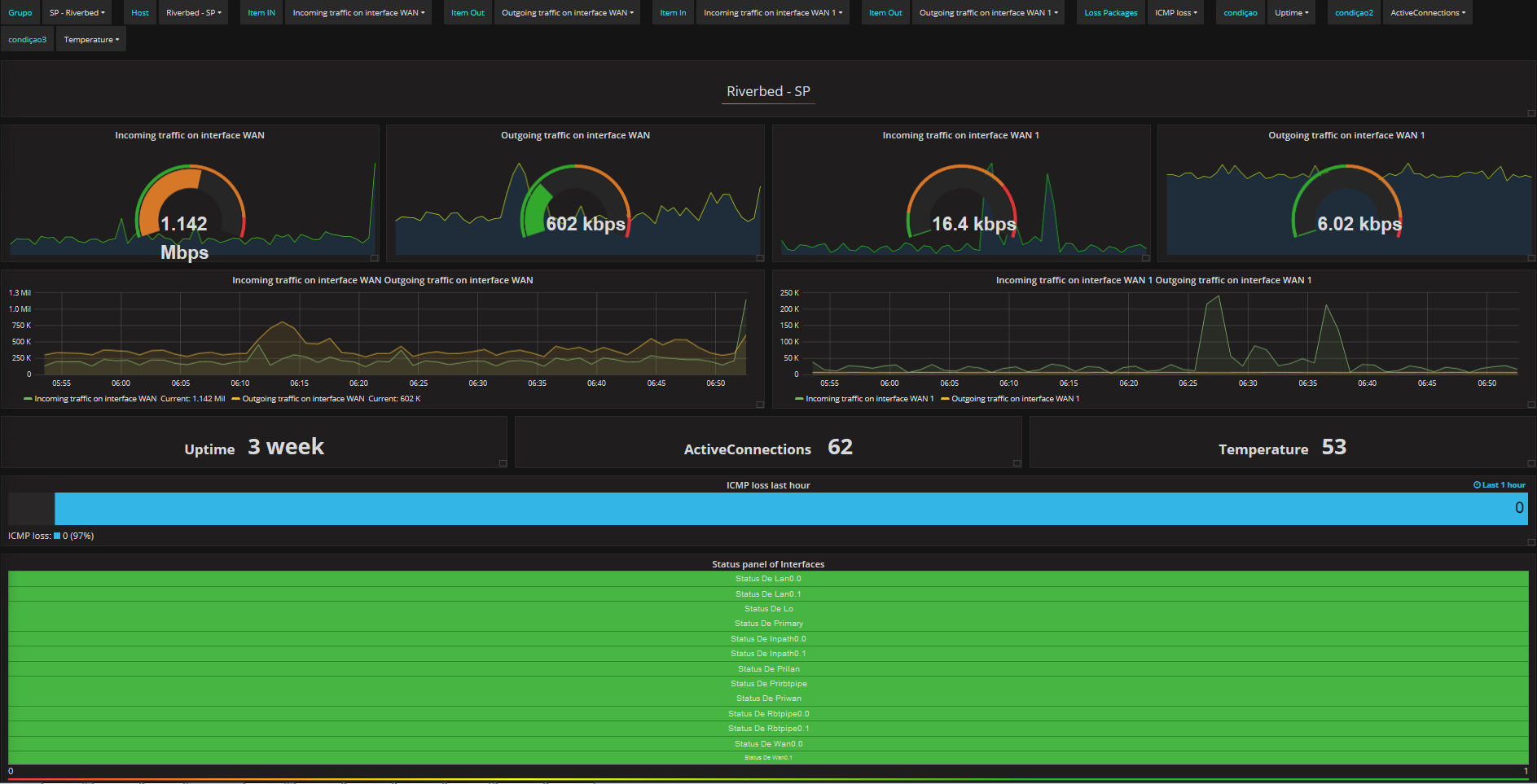Screen dimensions: 1537x784
Task: Expand the Outgoing traffic on interface WAN variable dropdown
Action: tap(568, 13)
